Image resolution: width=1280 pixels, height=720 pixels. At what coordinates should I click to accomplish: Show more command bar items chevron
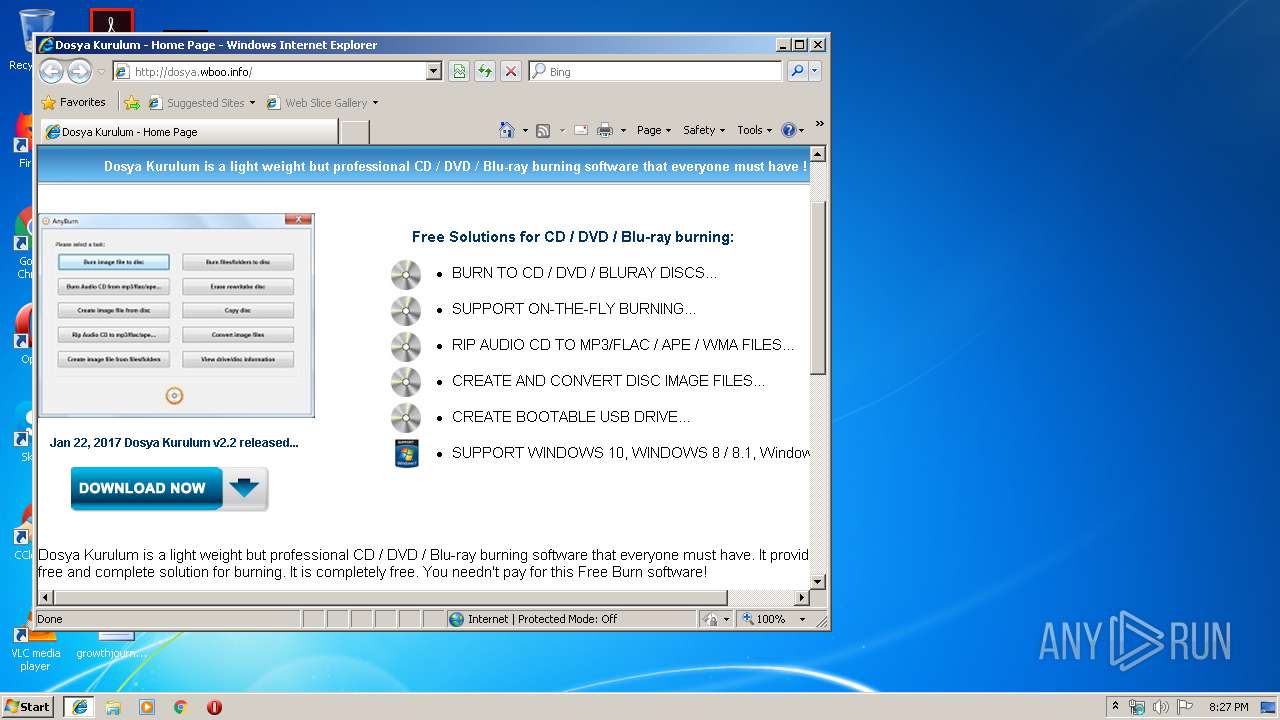819,125
